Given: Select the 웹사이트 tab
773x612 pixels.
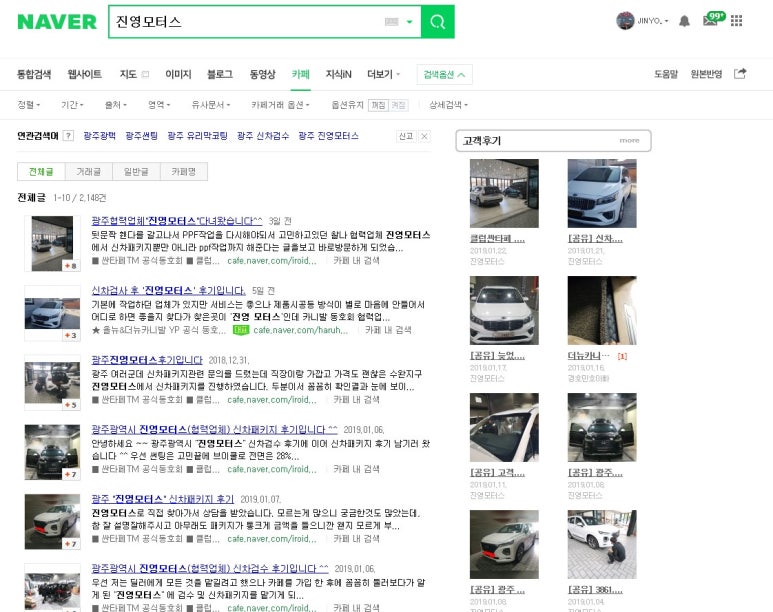Looking at the screenshot, I should tap(85, 74).
